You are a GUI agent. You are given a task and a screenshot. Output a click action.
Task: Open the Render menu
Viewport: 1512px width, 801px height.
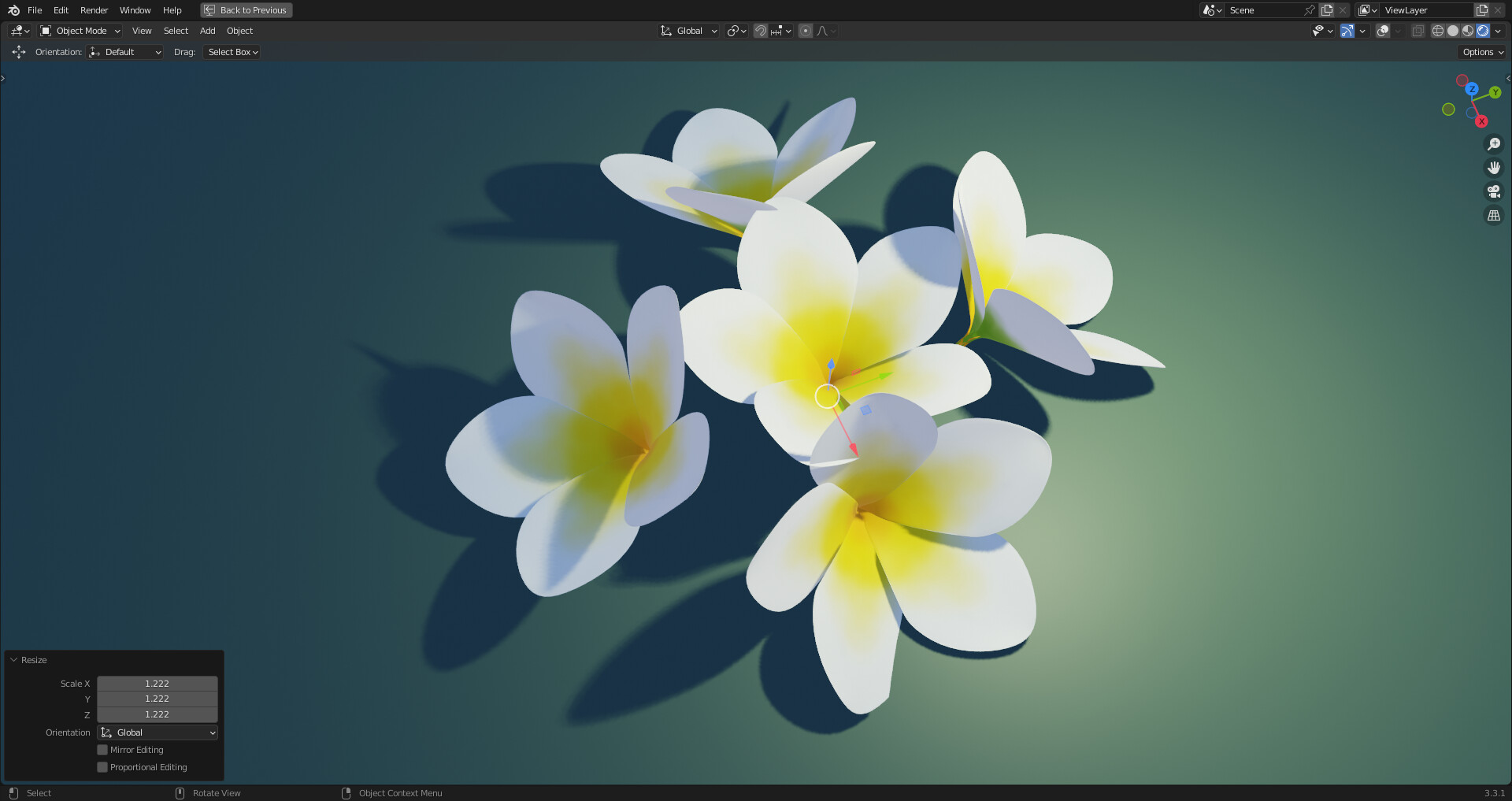tap(93, 10)
